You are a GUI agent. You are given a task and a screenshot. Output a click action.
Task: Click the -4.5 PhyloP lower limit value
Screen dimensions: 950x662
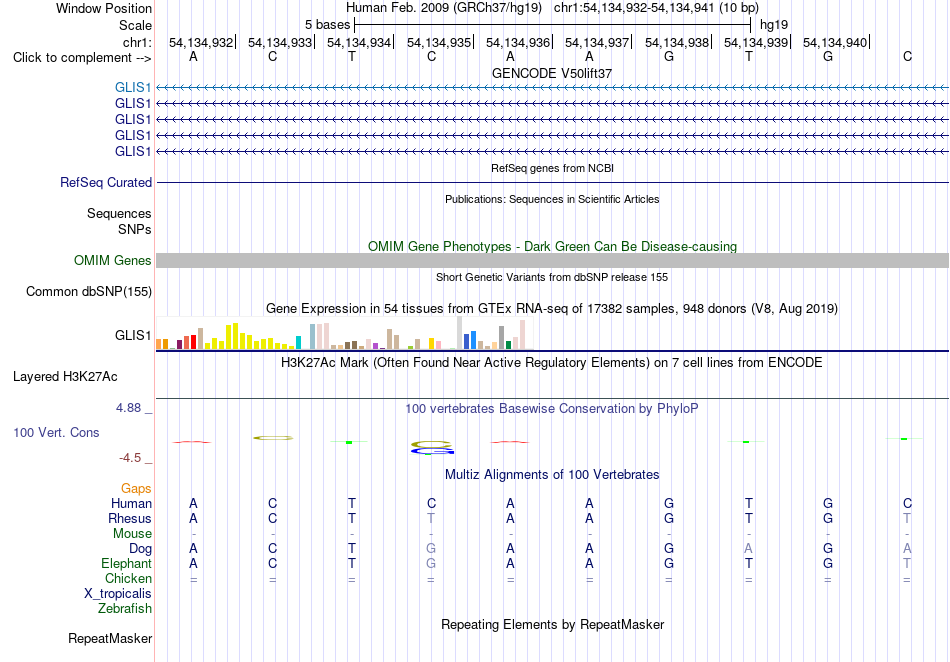(130, 458)
